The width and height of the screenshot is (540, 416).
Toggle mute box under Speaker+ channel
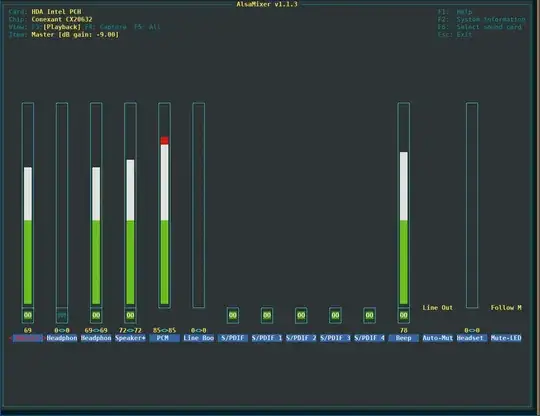tap(130, 315)
